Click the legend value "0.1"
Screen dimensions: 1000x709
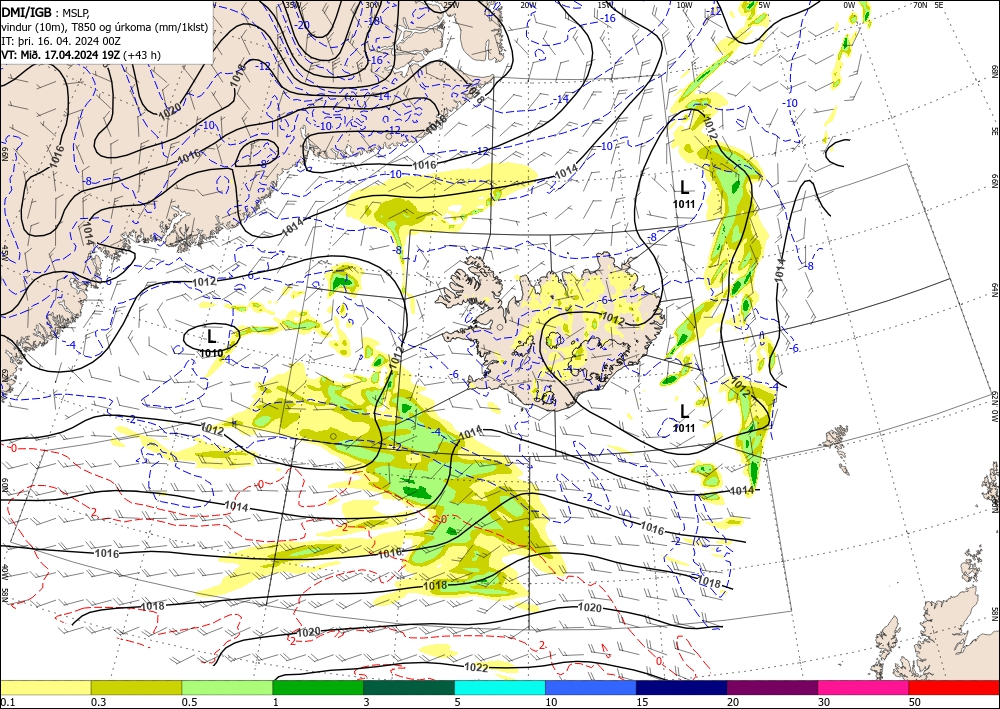6,702
